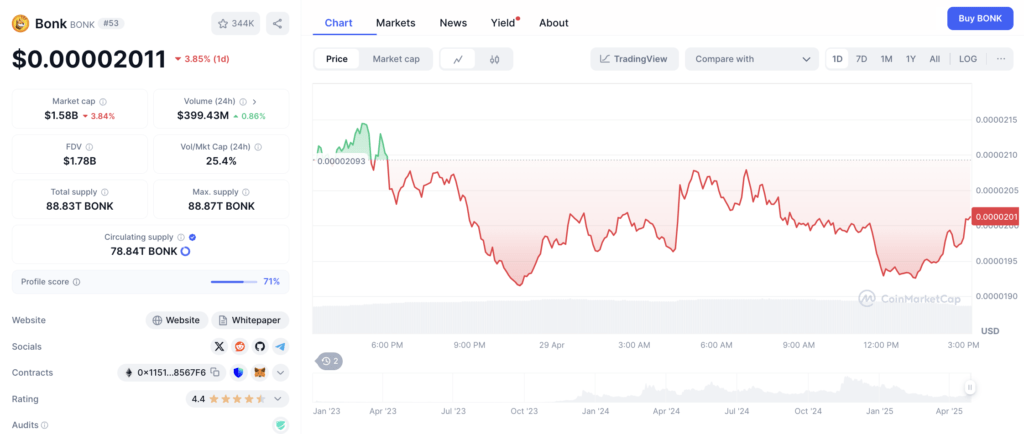Click the share icon button
The image size is (1024, 434).
(278, 23)
